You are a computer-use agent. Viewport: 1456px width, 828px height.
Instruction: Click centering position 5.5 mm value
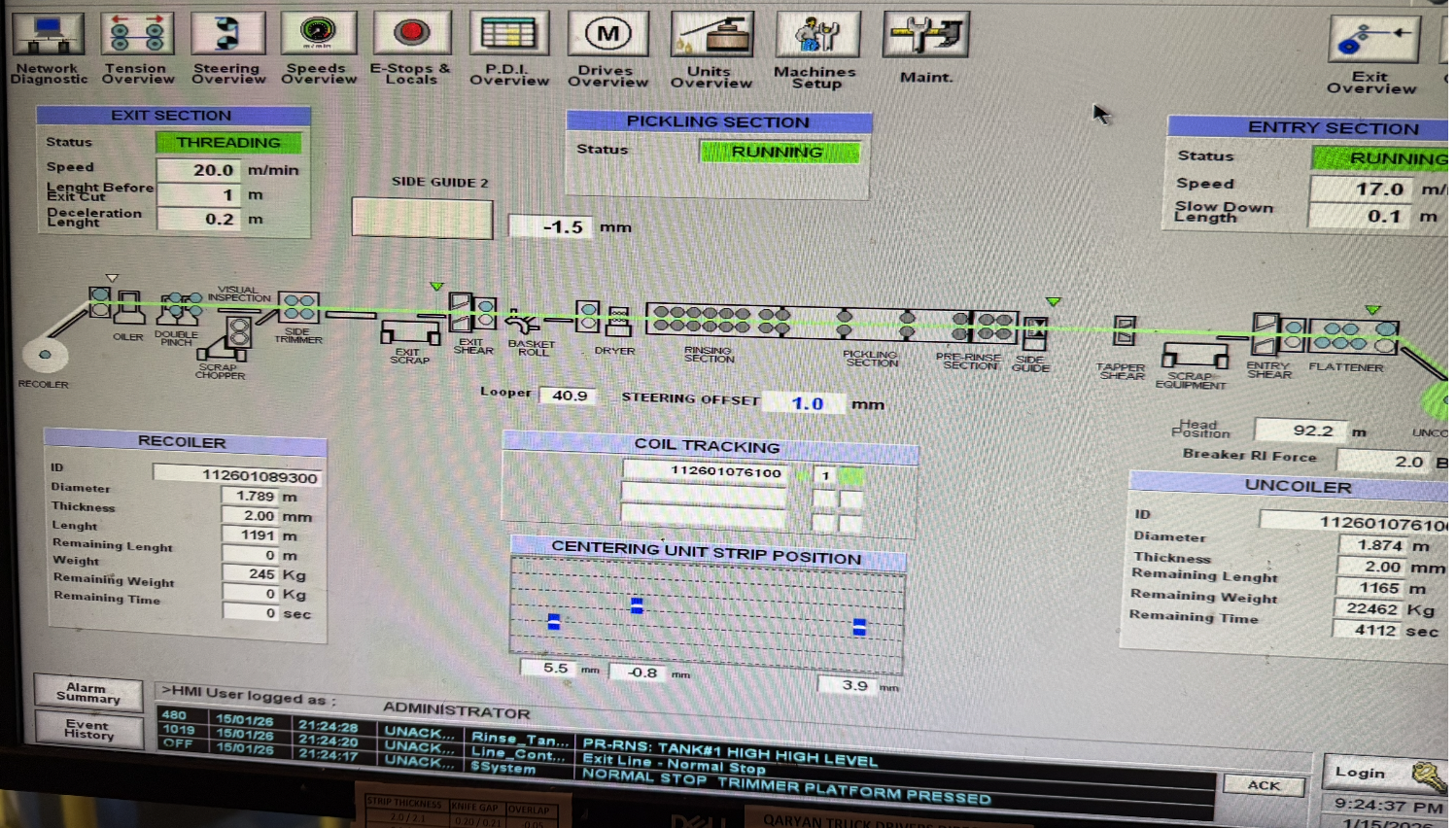pyautogui.click(x=549, y=668)
